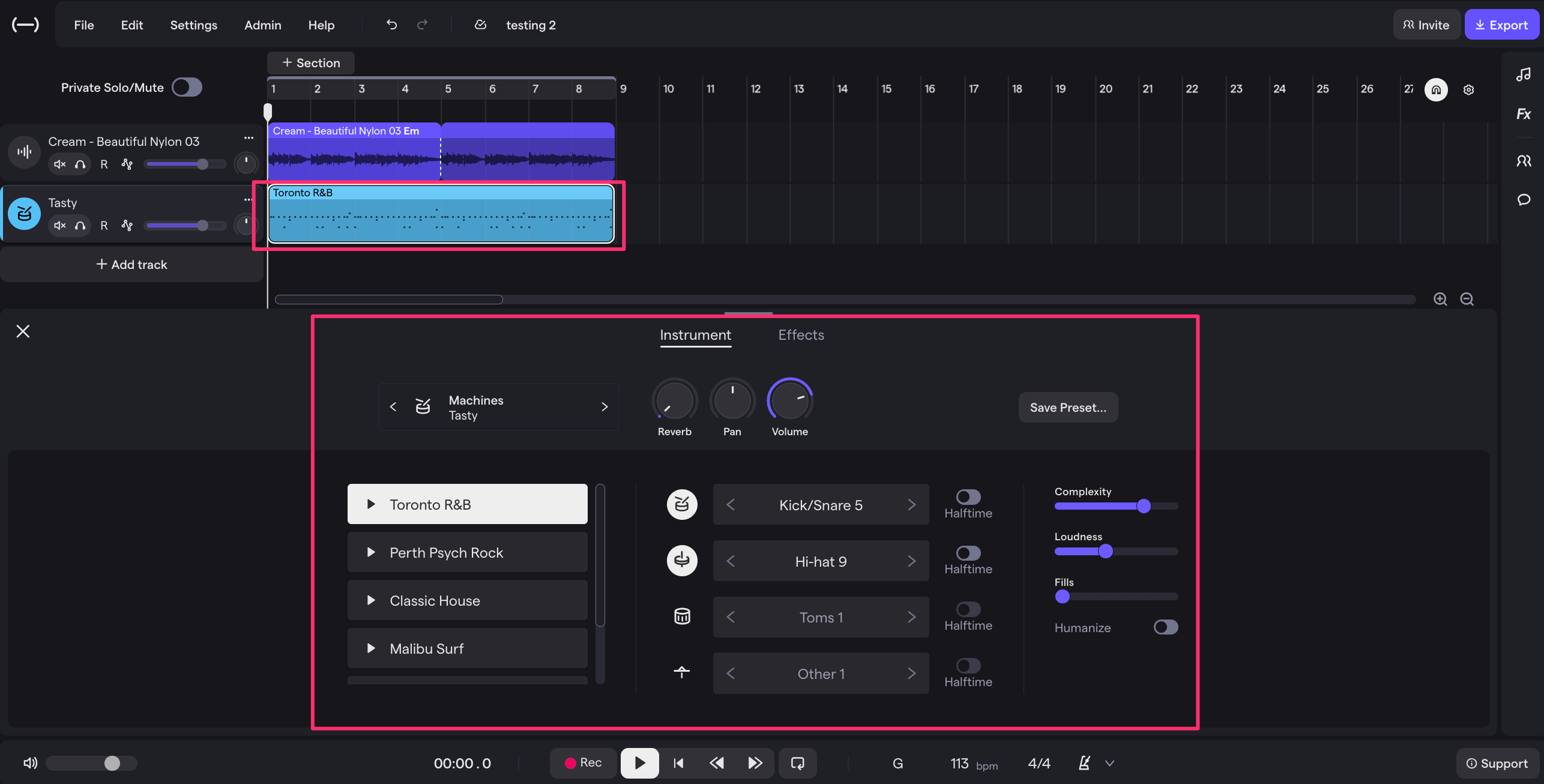Toggle the loop playback button
1544x784 pixels.
coord(797,763)
